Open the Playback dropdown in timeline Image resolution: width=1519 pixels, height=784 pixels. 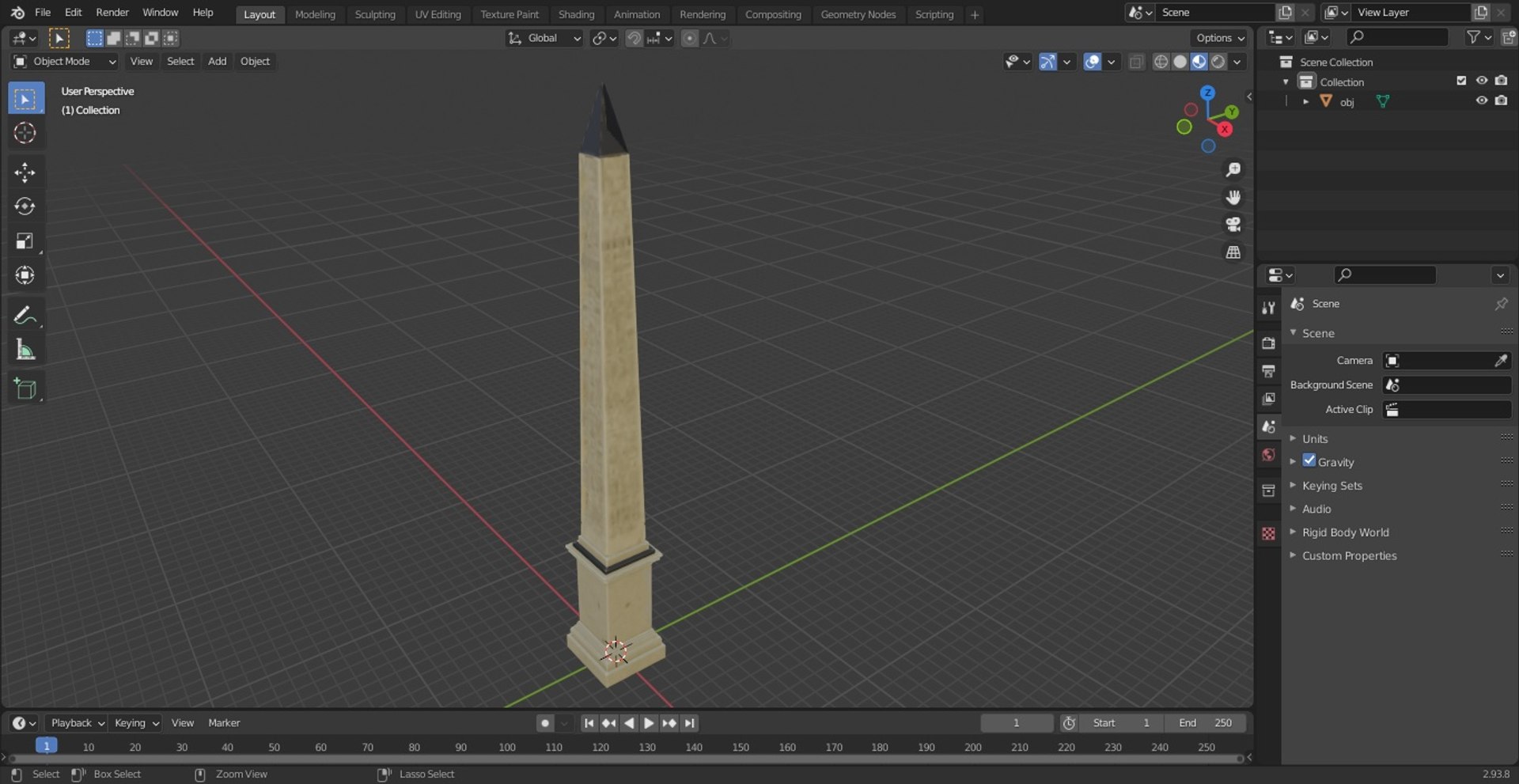click(x=78, y=723)
